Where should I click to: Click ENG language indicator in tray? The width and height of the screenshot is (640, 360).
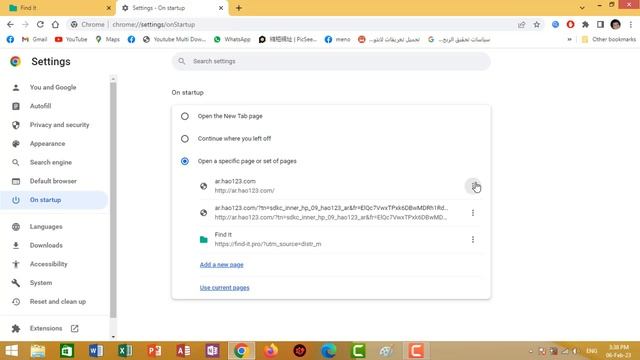tap(591, 351)
